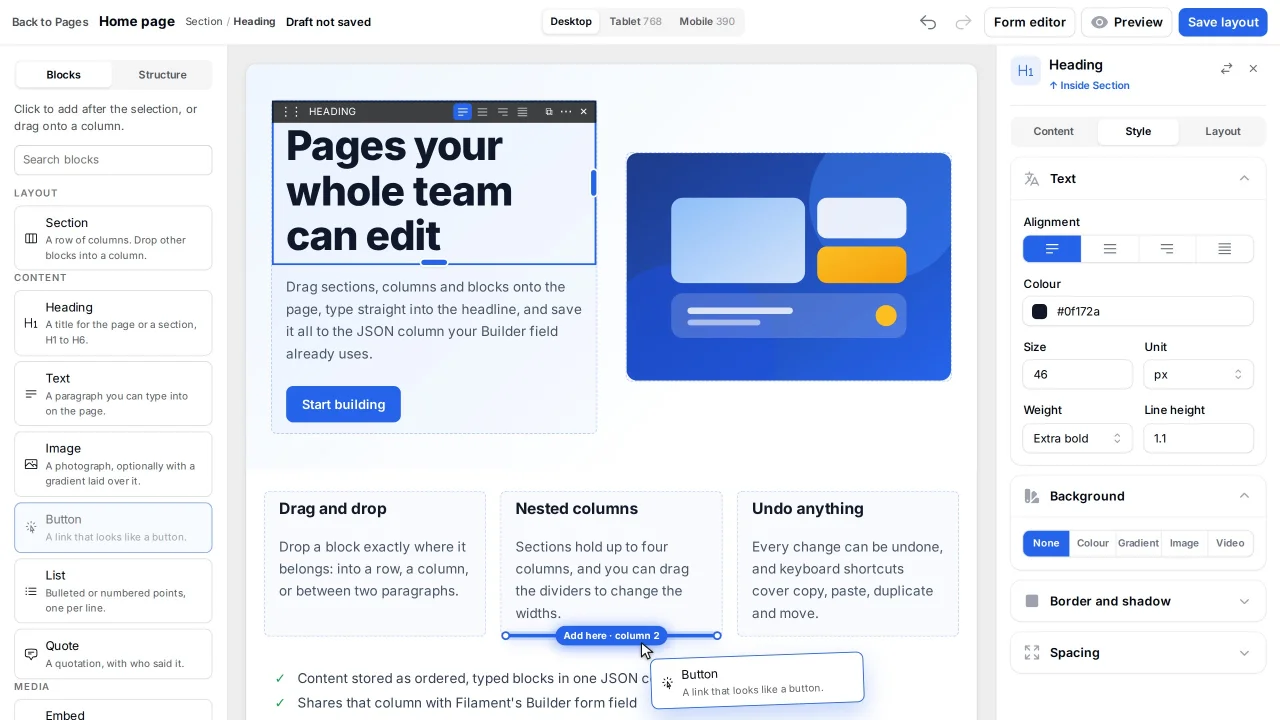Image resolution: width=1280 pixels, height=720 pixels.
Task: Switch to the Structure tab
Action: [x=162, y=75]
